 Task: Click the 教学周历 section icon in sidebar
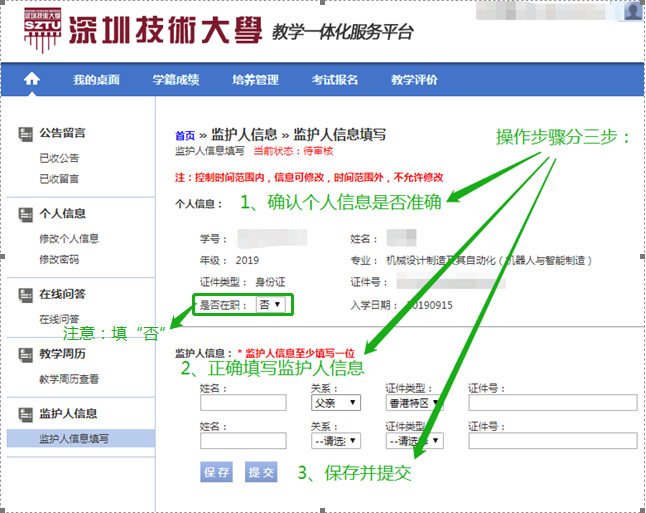(26, 355)
